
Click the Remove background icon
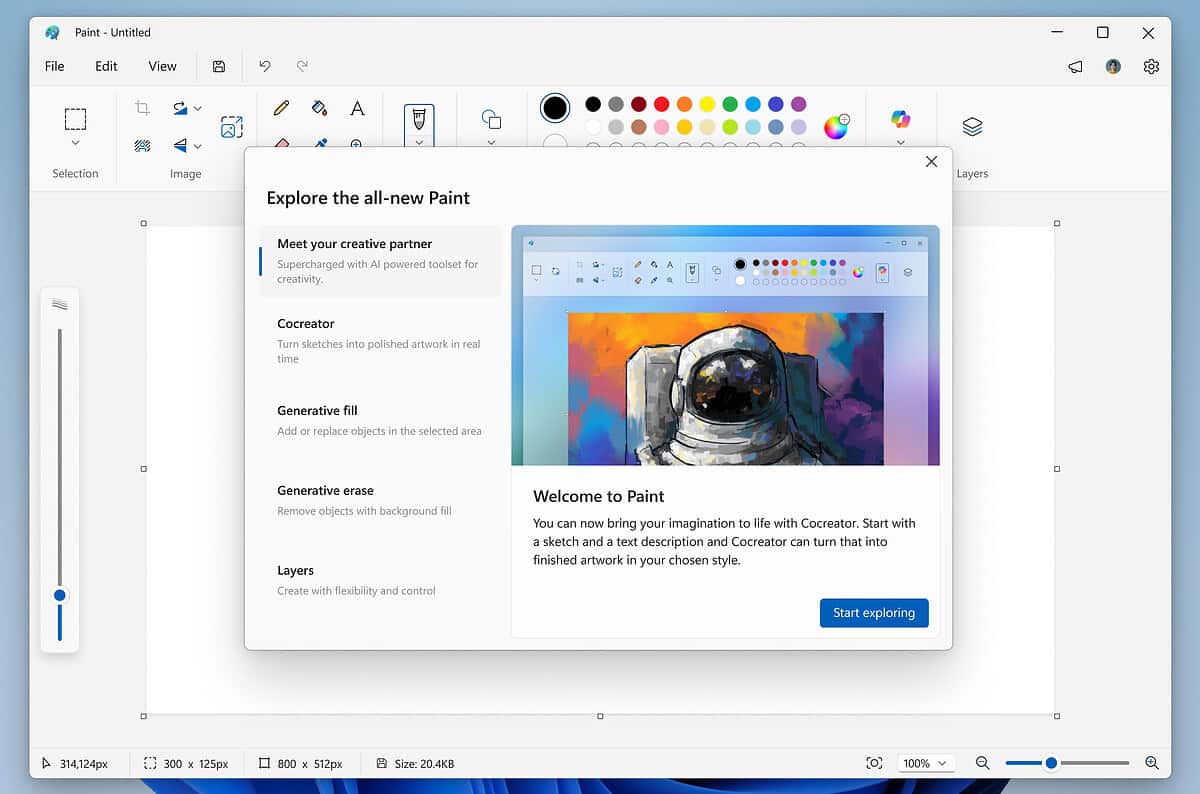click(143, 146)
